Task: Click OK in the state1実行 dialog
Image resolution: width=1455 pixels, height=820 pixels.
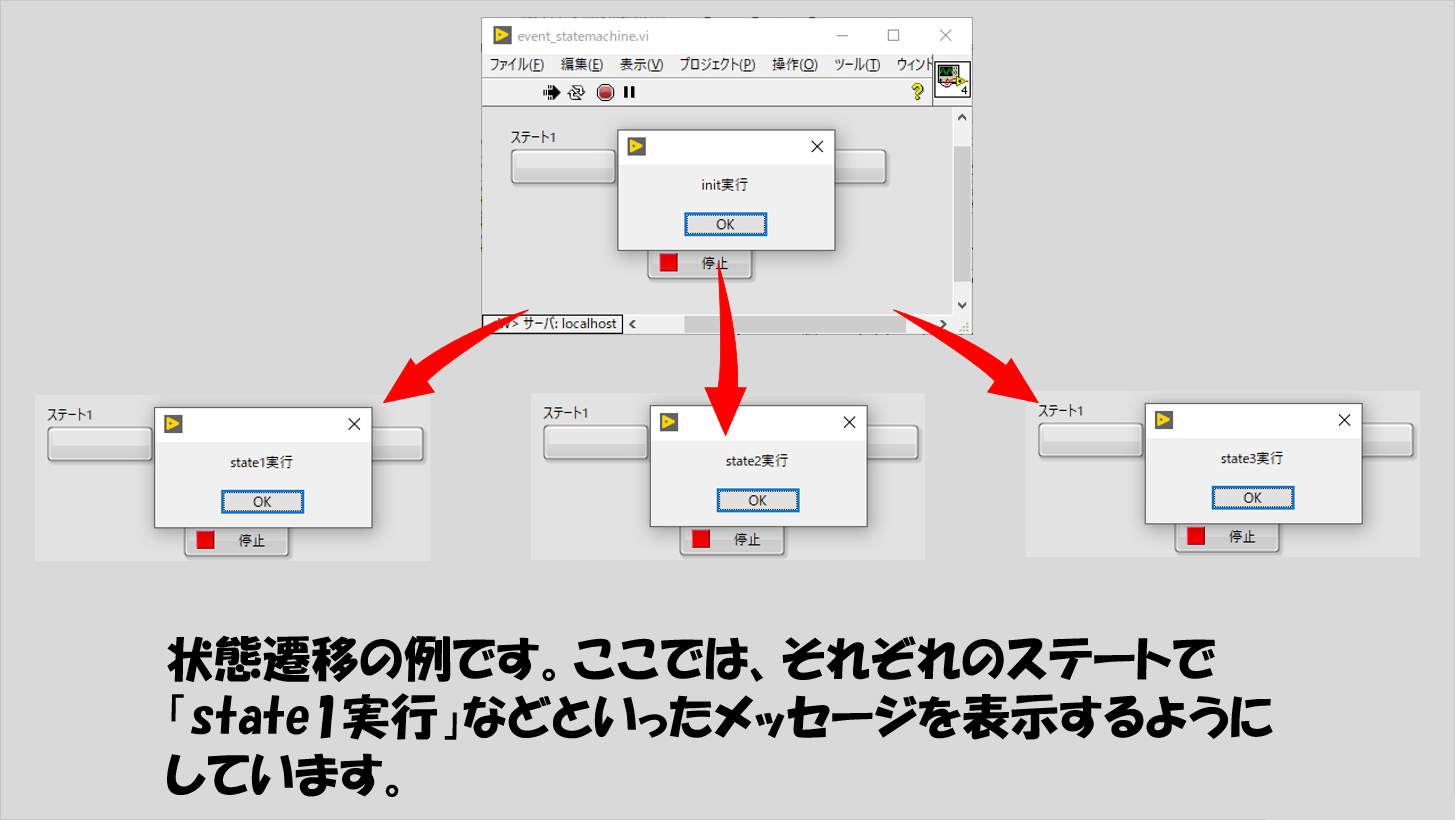Action: 262,502
